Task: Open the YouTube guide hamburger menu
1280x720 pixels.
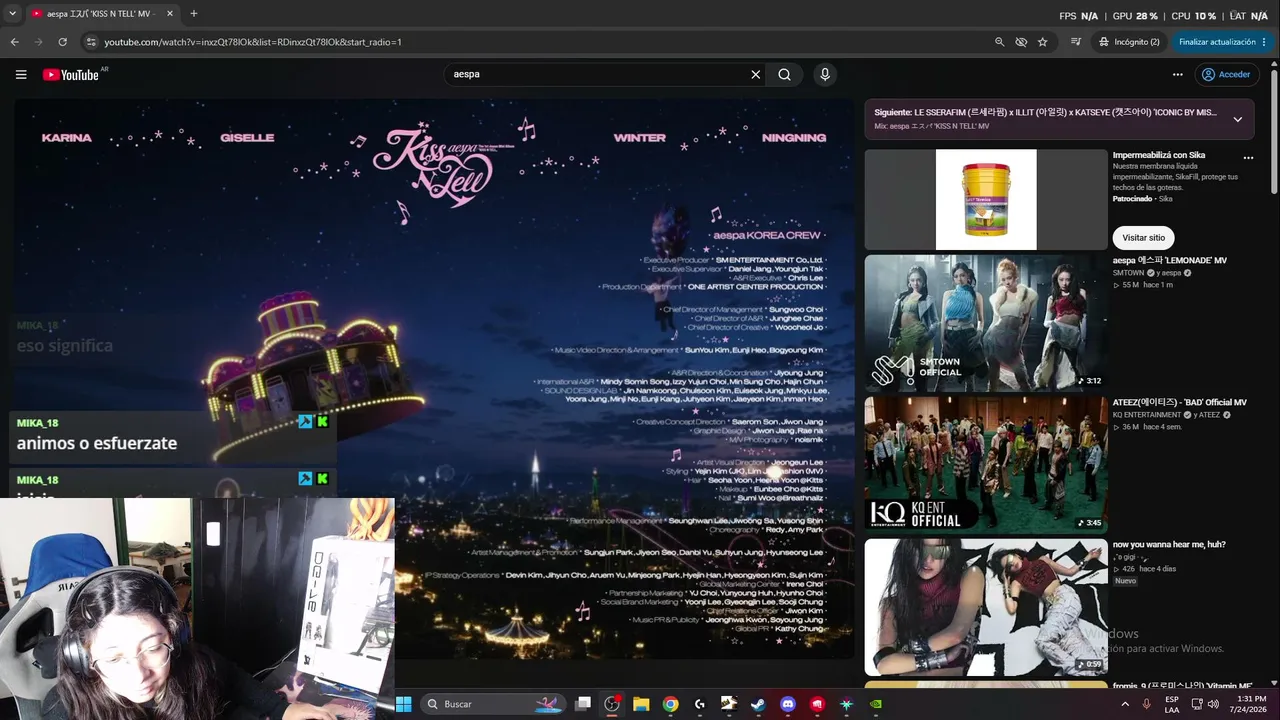Action: (x=21, y=74)
